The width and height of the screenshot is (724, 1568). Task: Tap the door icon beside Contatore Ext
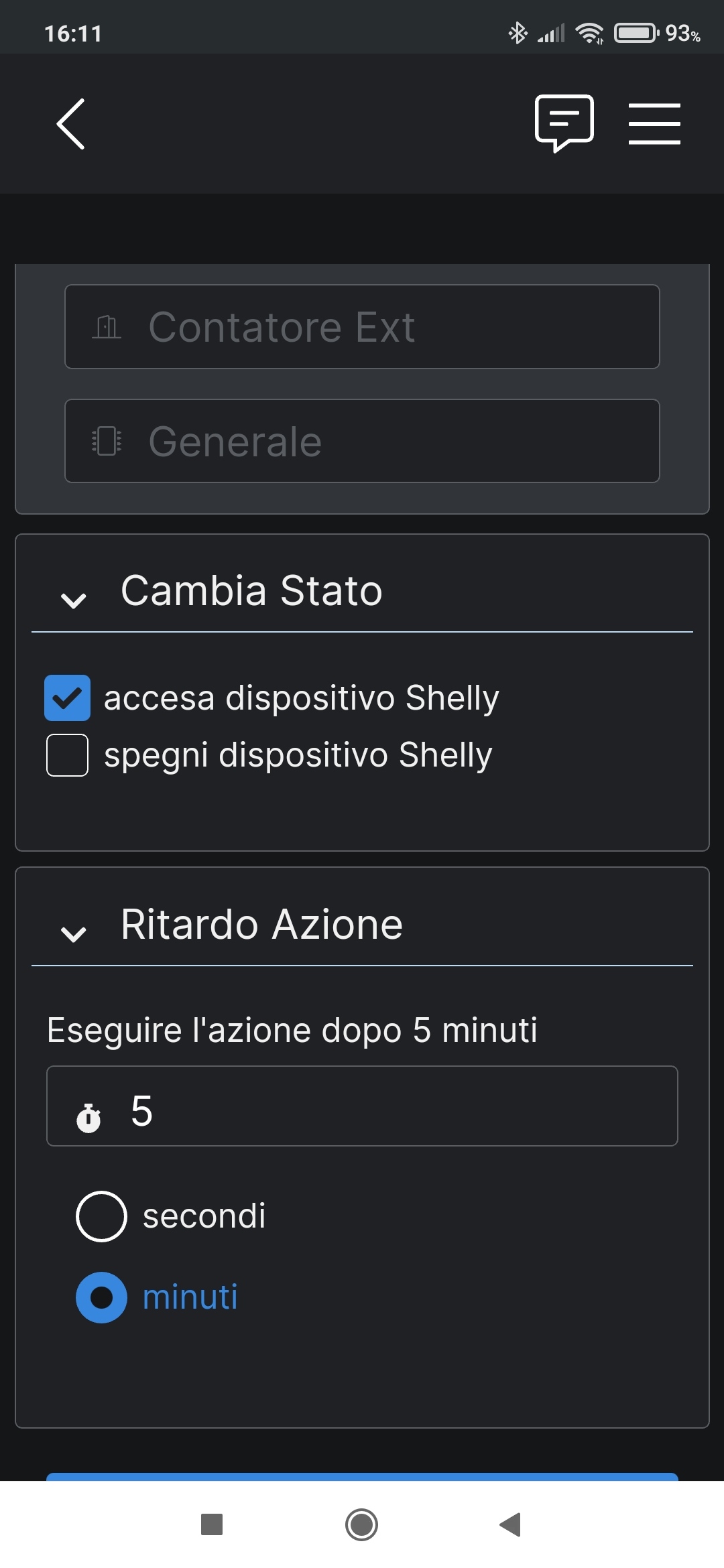pyautogui.click(x=106, y=327)
